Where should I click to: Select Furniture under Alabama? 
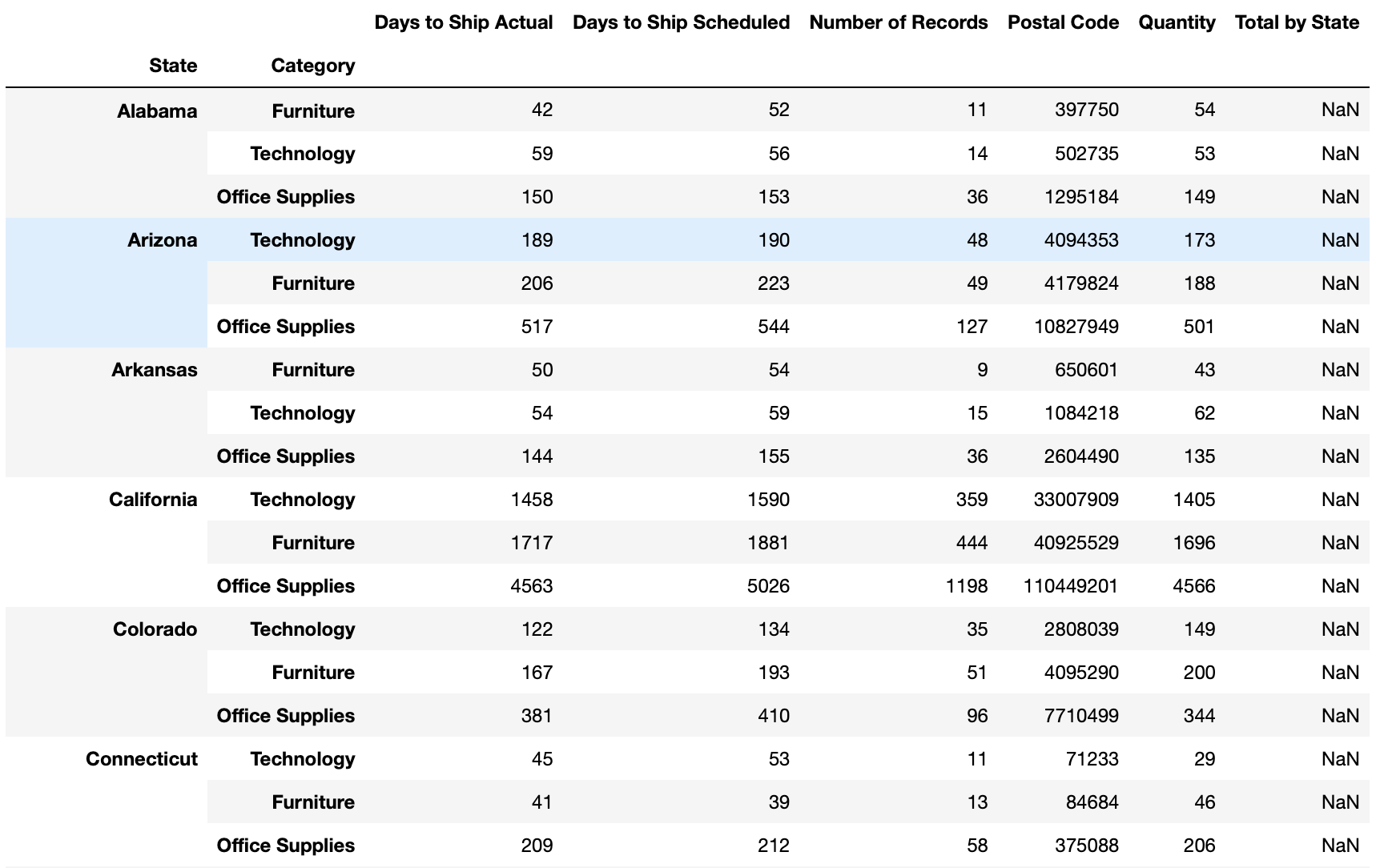click(313, 111)
